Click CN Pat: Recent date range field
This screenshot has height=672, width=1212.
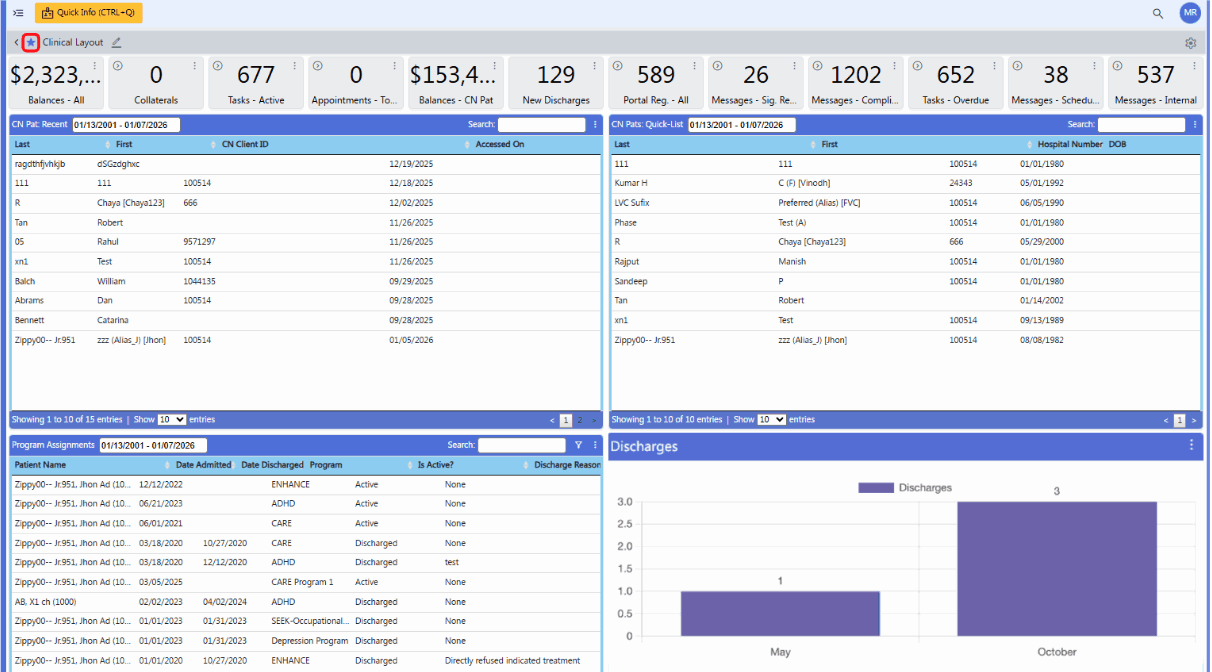(125, 125)
